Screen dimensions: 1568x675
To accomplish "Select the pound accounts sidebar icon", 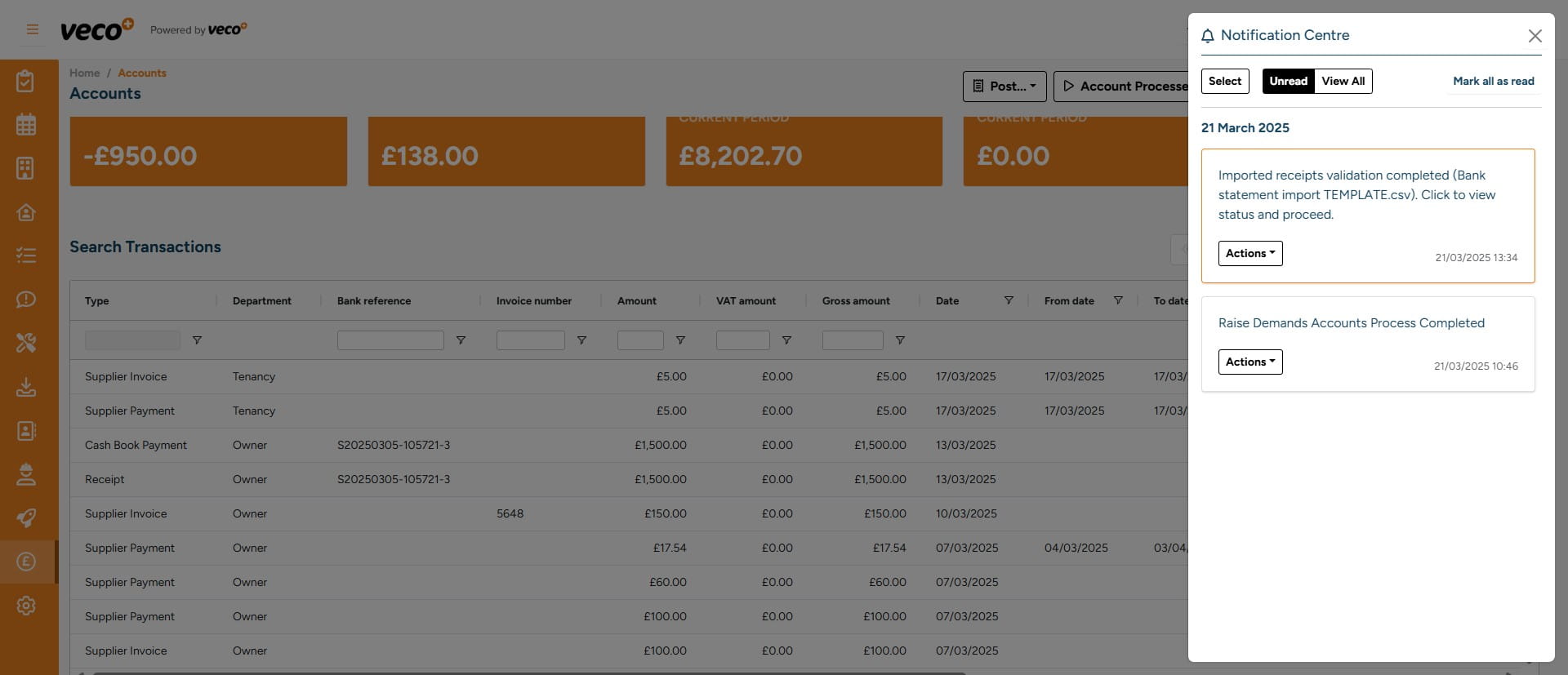I will (26, 562).
